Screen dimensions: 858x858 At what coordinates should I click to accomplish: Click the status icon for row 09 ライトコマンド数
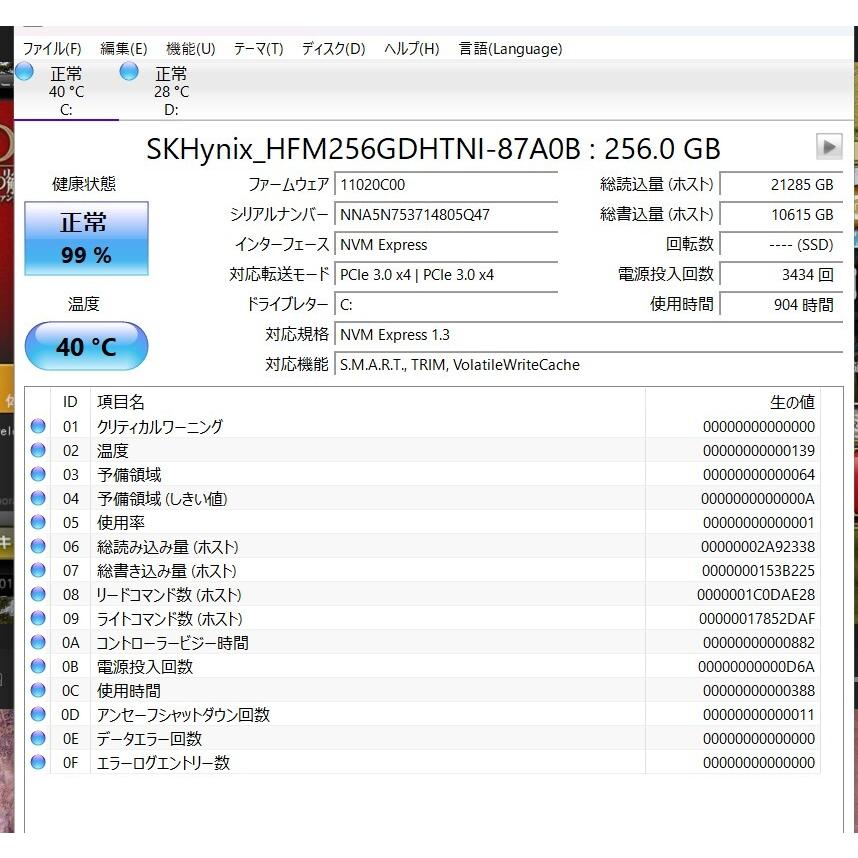coord(38,618)
